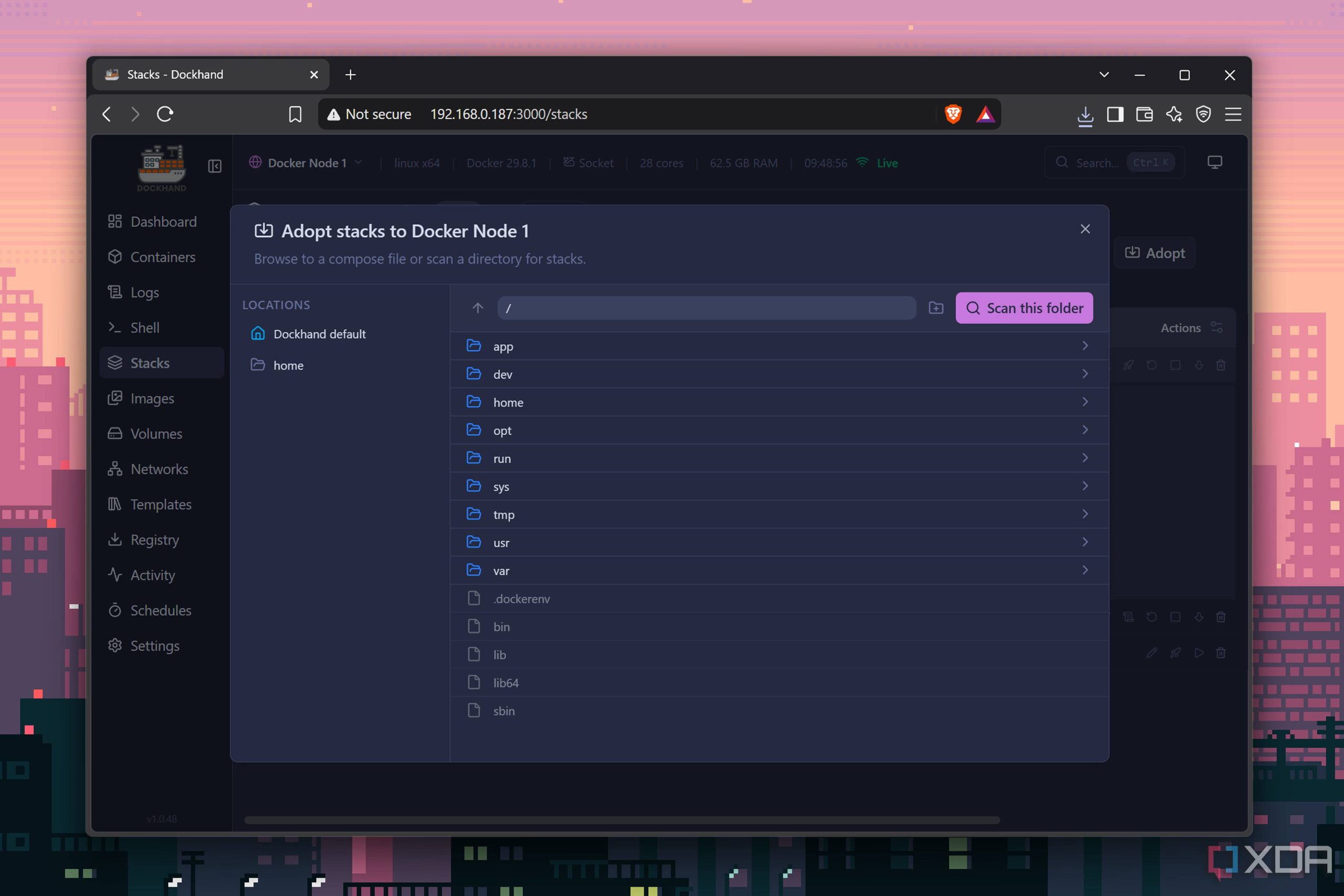Click the Actions column settings icon

click(x=1216, y=328)
